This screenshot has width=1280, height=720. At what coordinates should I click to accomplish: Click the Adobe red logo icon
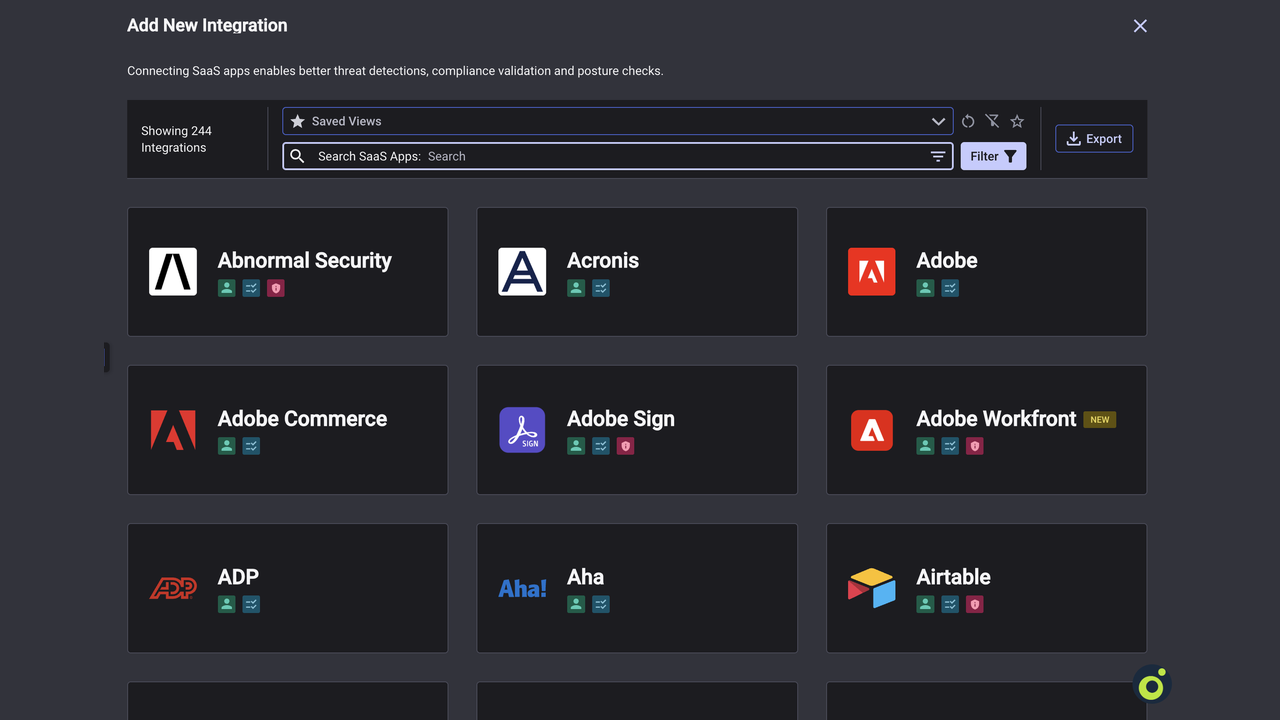point(872,272)
